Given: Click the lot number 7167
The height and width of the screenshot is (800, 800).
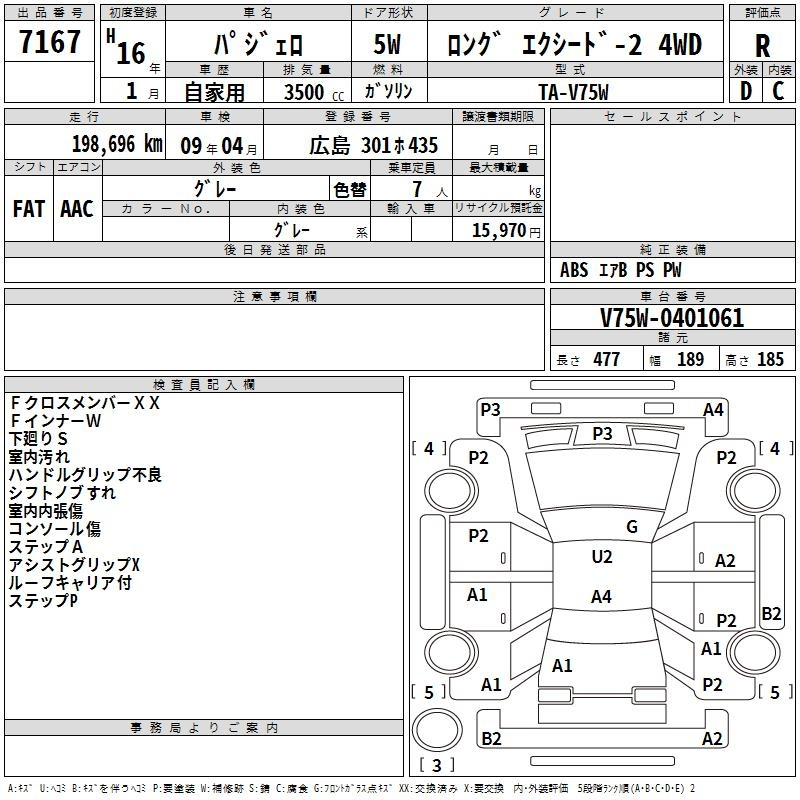Looking at the screenshot, I should (49, 42).
